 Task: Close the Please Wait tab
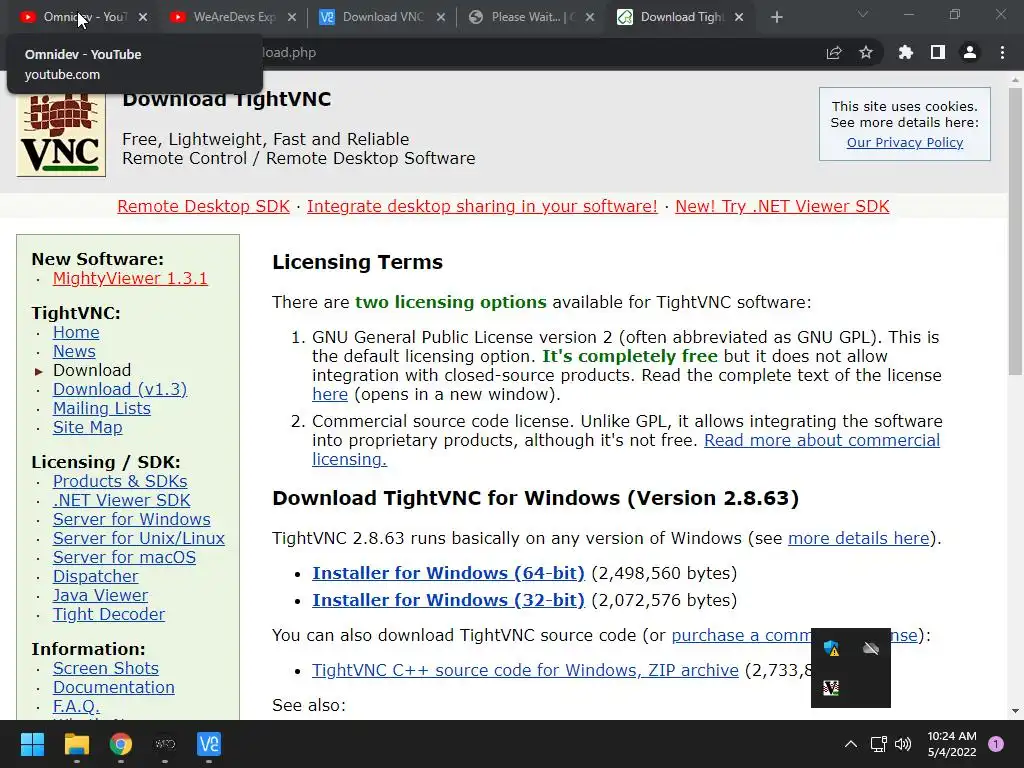tap(590, 17)
